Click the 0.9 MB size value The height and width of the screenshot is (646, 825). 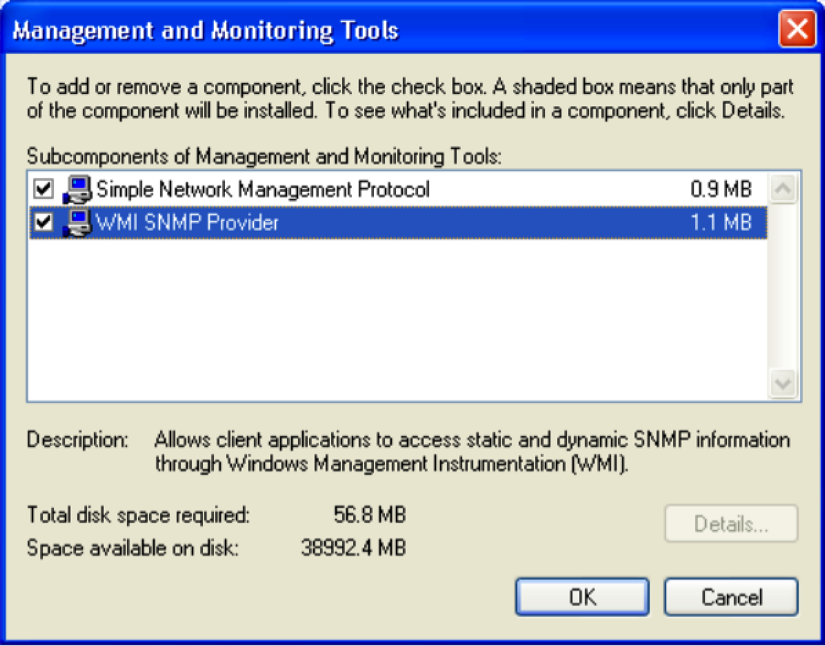(x=720, y=189)
